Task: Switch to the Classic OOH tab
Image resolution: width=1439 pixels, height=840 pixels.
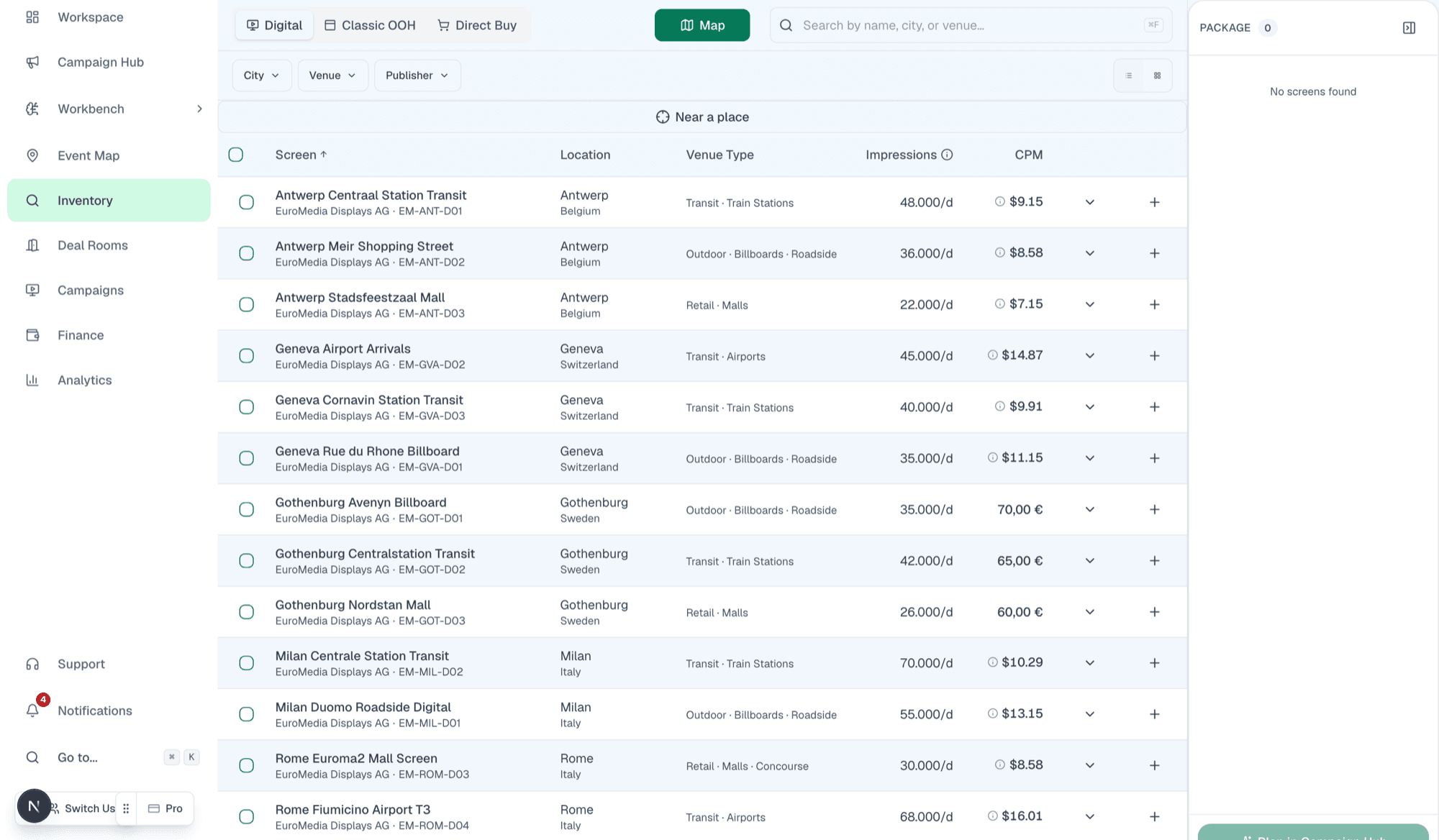Action: point(370,25)
